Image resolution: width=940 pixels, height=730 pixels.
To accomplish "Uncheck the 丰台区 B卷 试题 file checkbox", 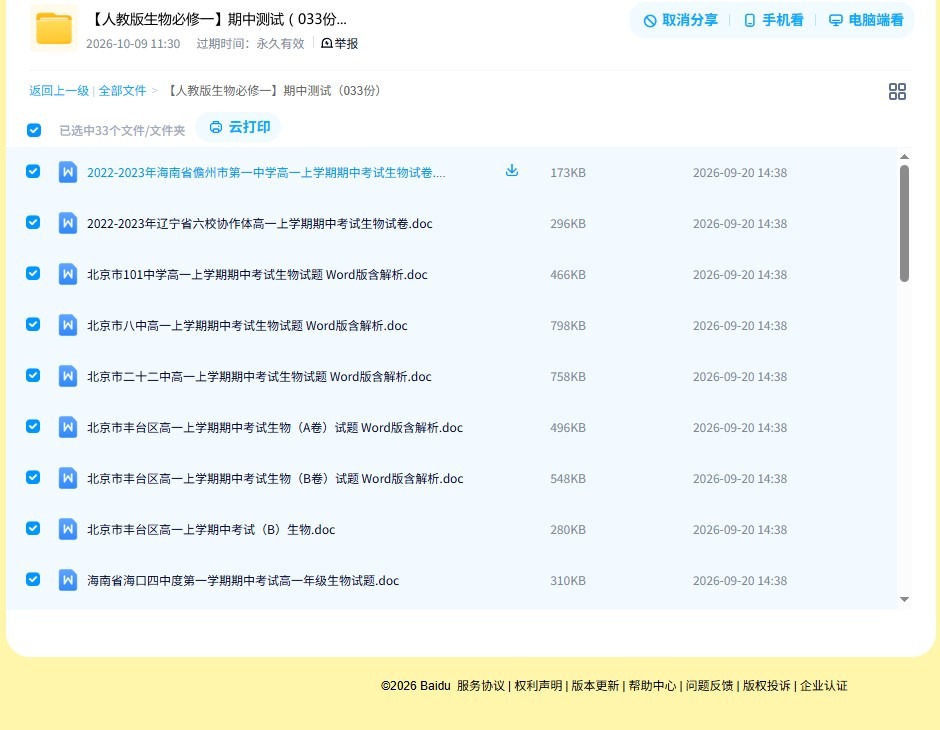I will (x=33, y=477).
